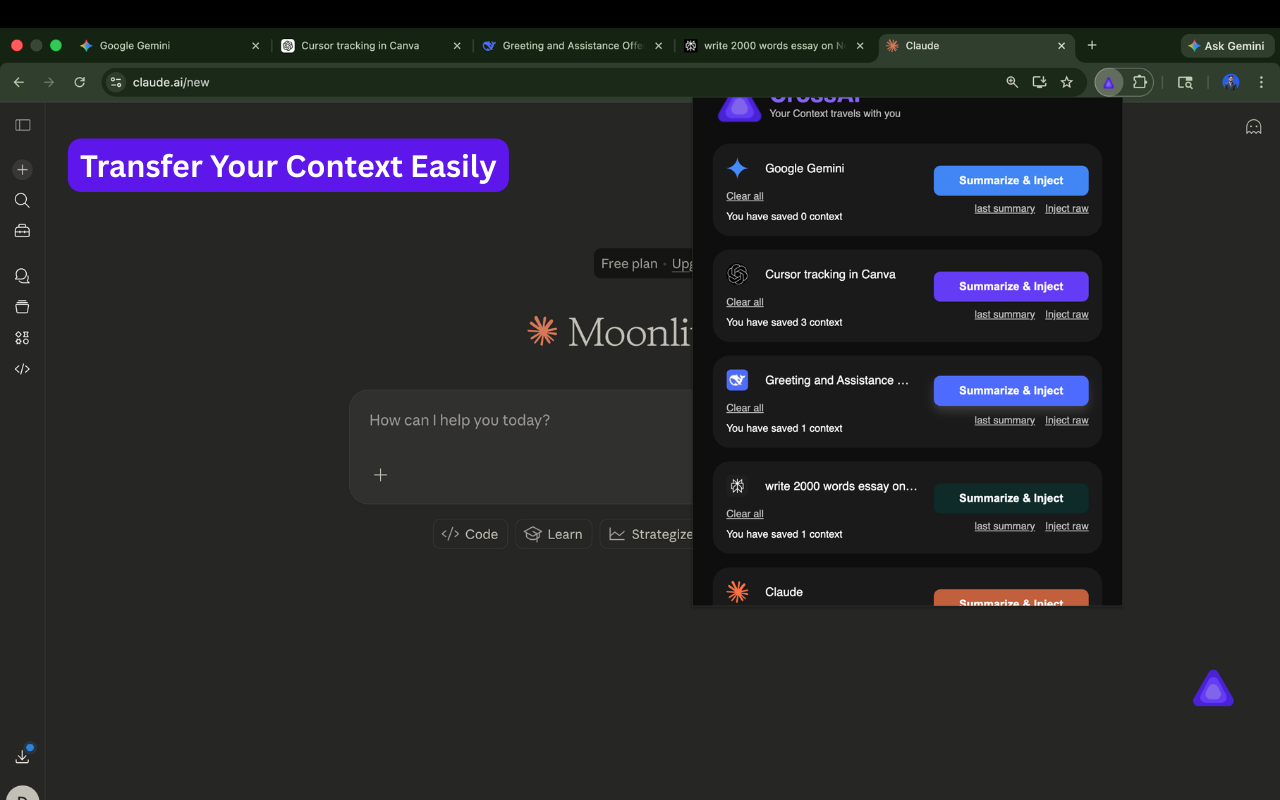This screenshot has height=800, width=1280.
Task: Open Projects icon in Claude sidebar
Action: 22,307
